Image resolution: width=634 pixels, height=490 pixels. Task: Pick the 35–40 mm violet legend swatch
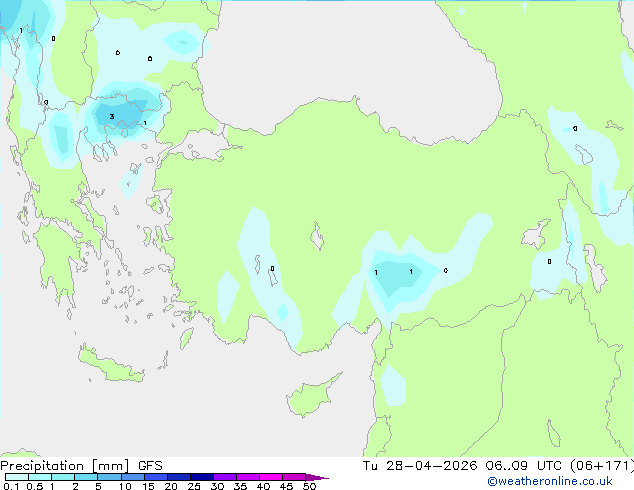[x=248, y=477]
